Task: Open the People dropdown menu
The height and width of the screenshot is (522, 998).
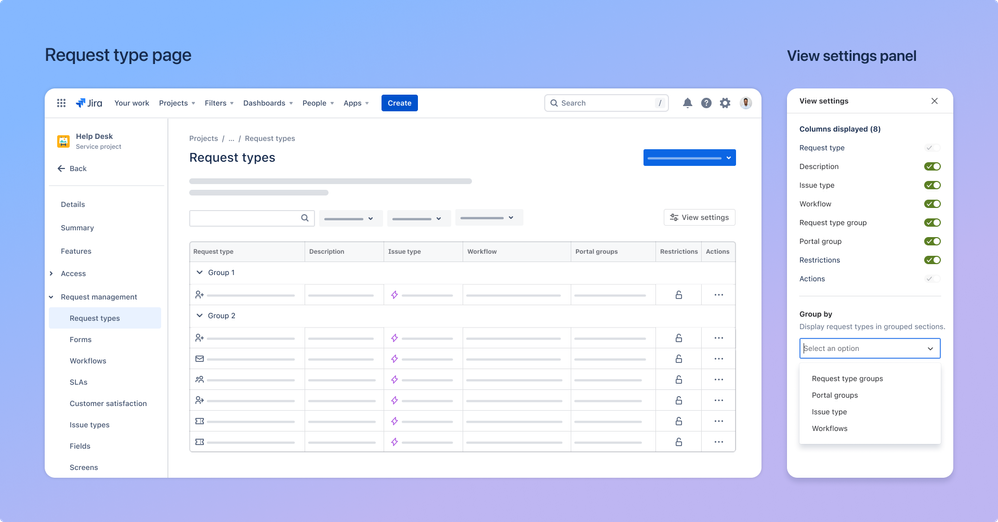Action: [318, 103]
